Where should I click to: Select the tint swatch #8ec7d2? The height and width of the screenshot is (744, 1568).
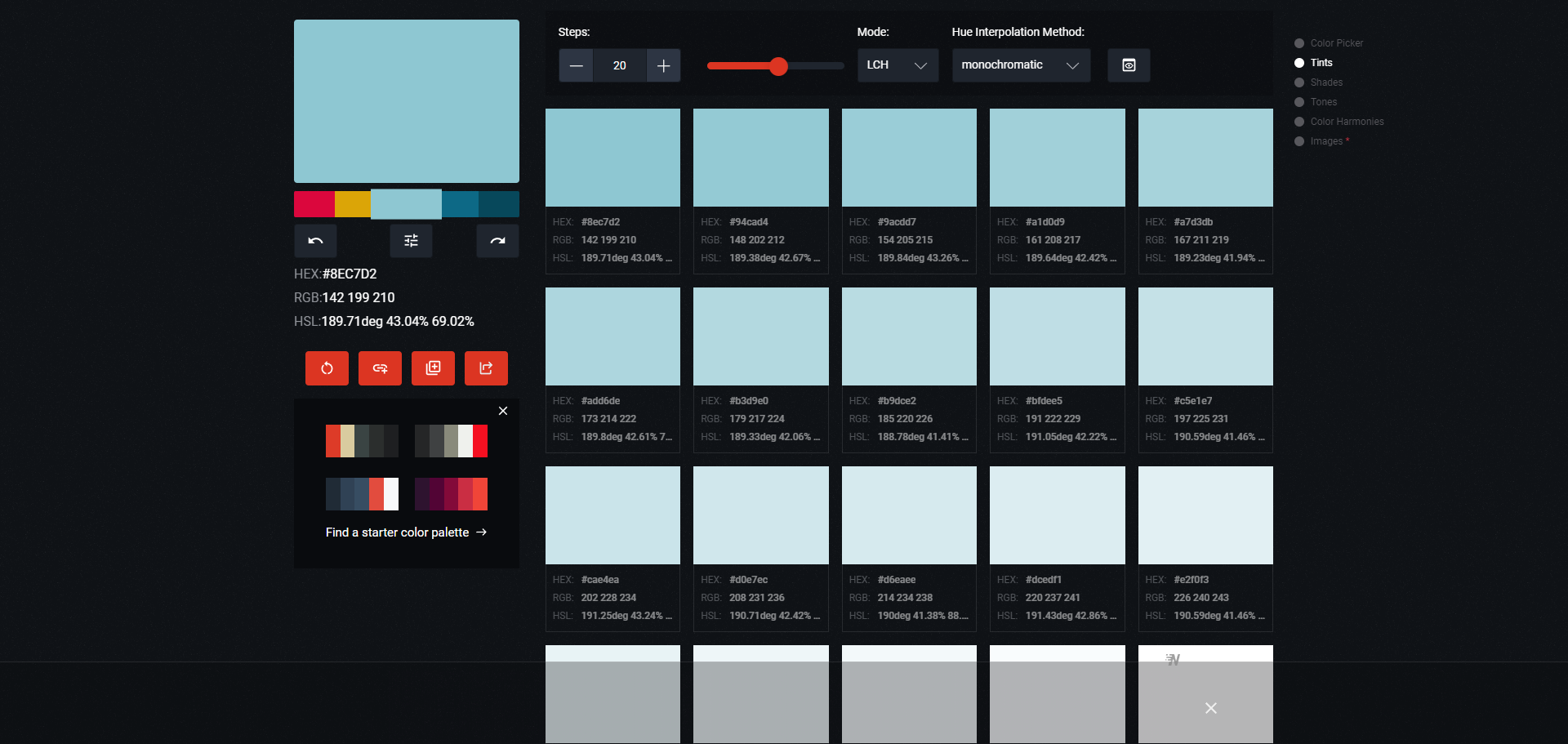coord(612,158)
